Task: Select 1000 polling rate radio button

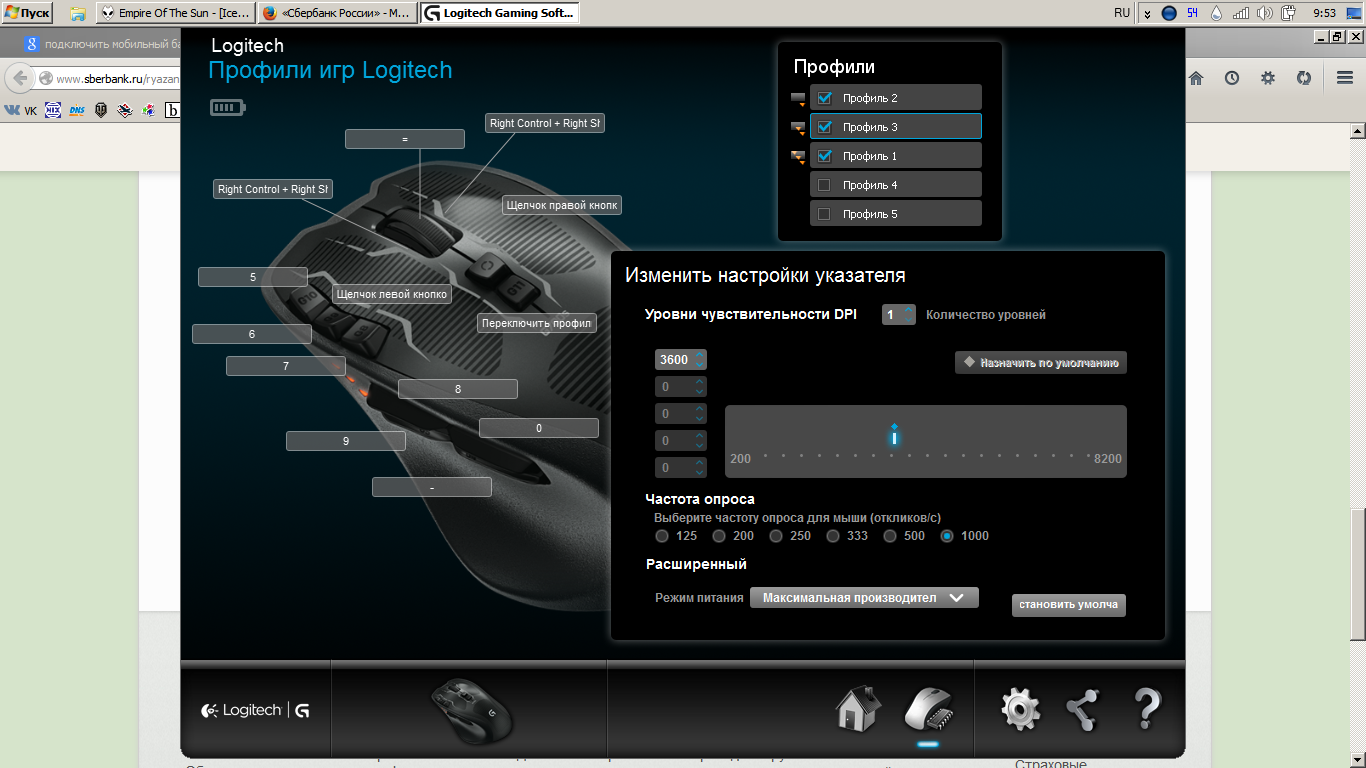Action: (947, 536)
